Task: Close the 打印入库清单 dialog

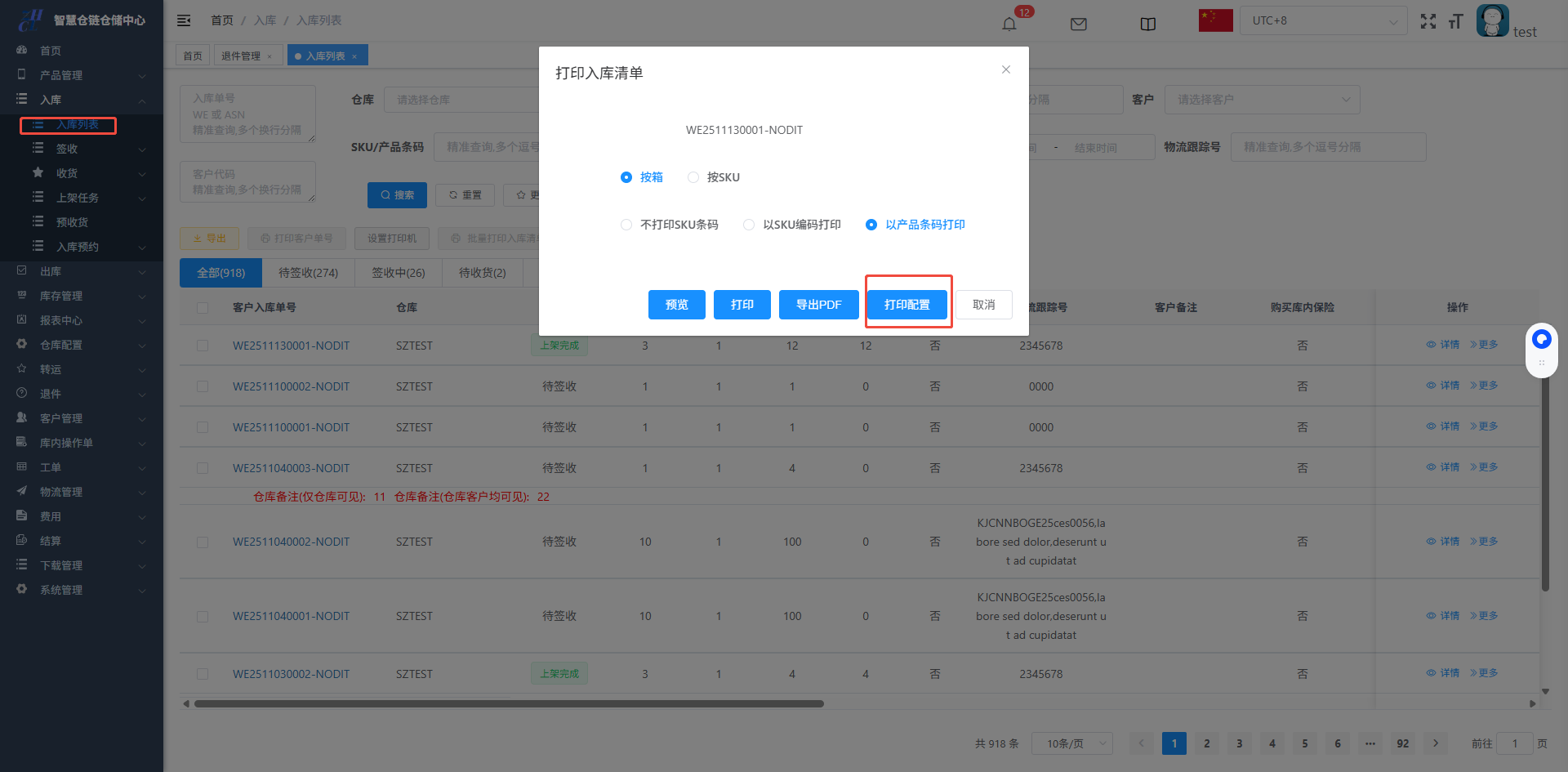Action: pos(1006,69)
